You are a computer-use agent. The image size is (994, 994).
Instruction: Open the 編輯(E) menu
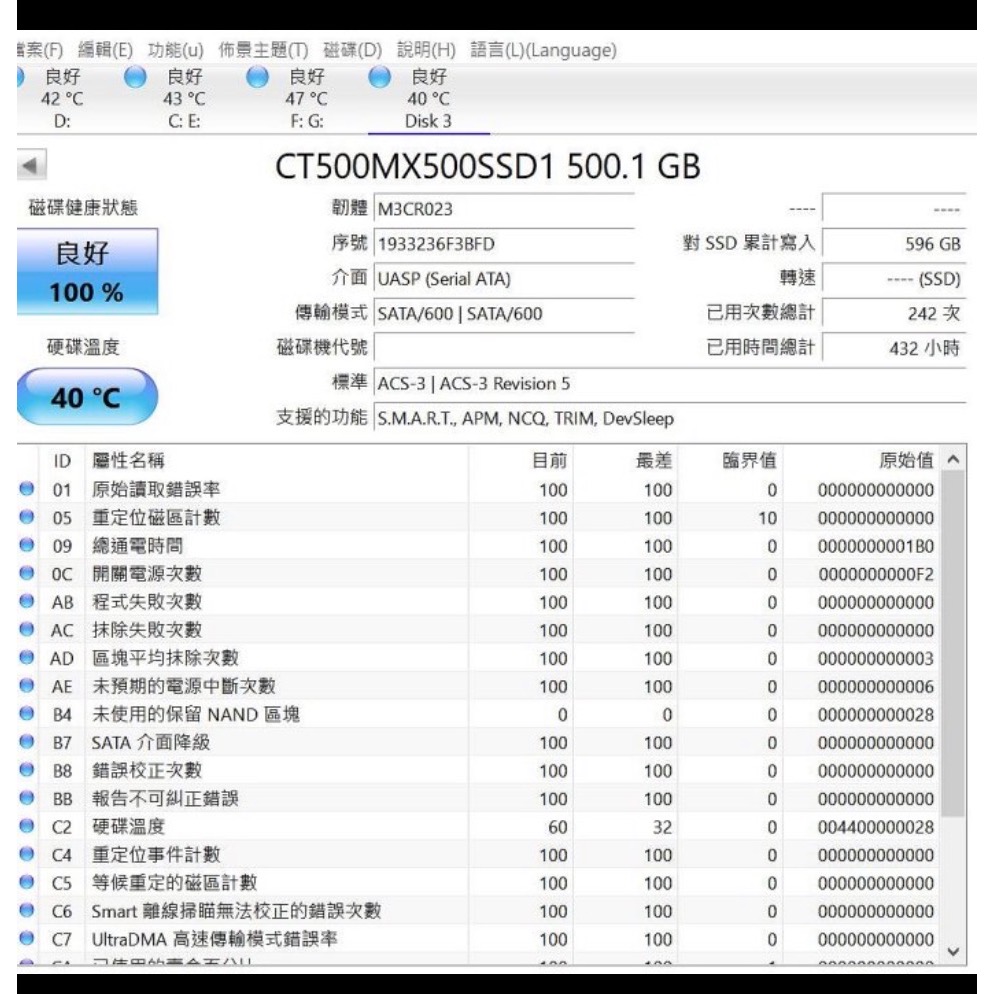(105, 50)
